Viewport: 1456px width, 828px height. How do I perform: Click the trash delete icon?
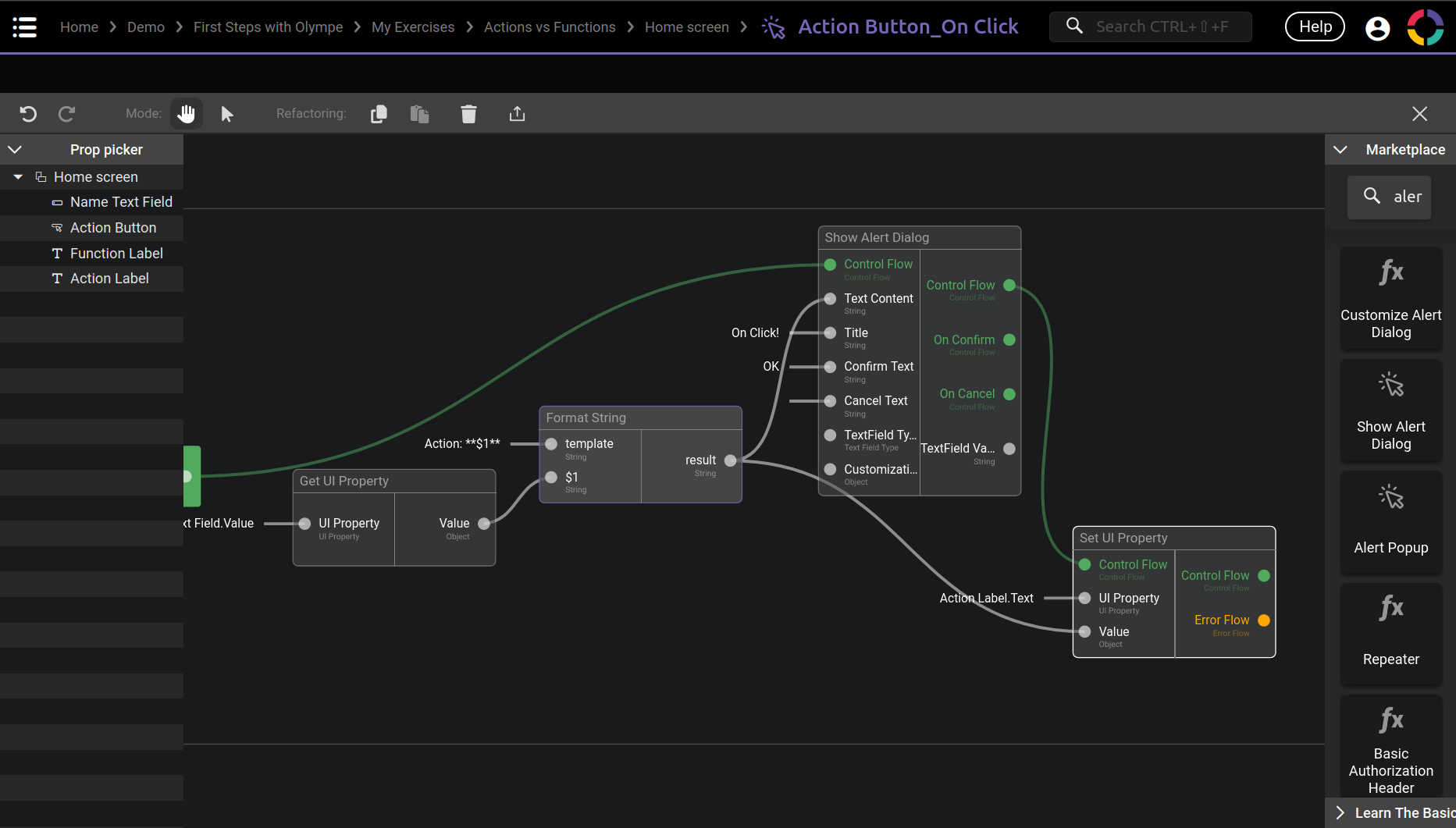[x=468, y=114]
